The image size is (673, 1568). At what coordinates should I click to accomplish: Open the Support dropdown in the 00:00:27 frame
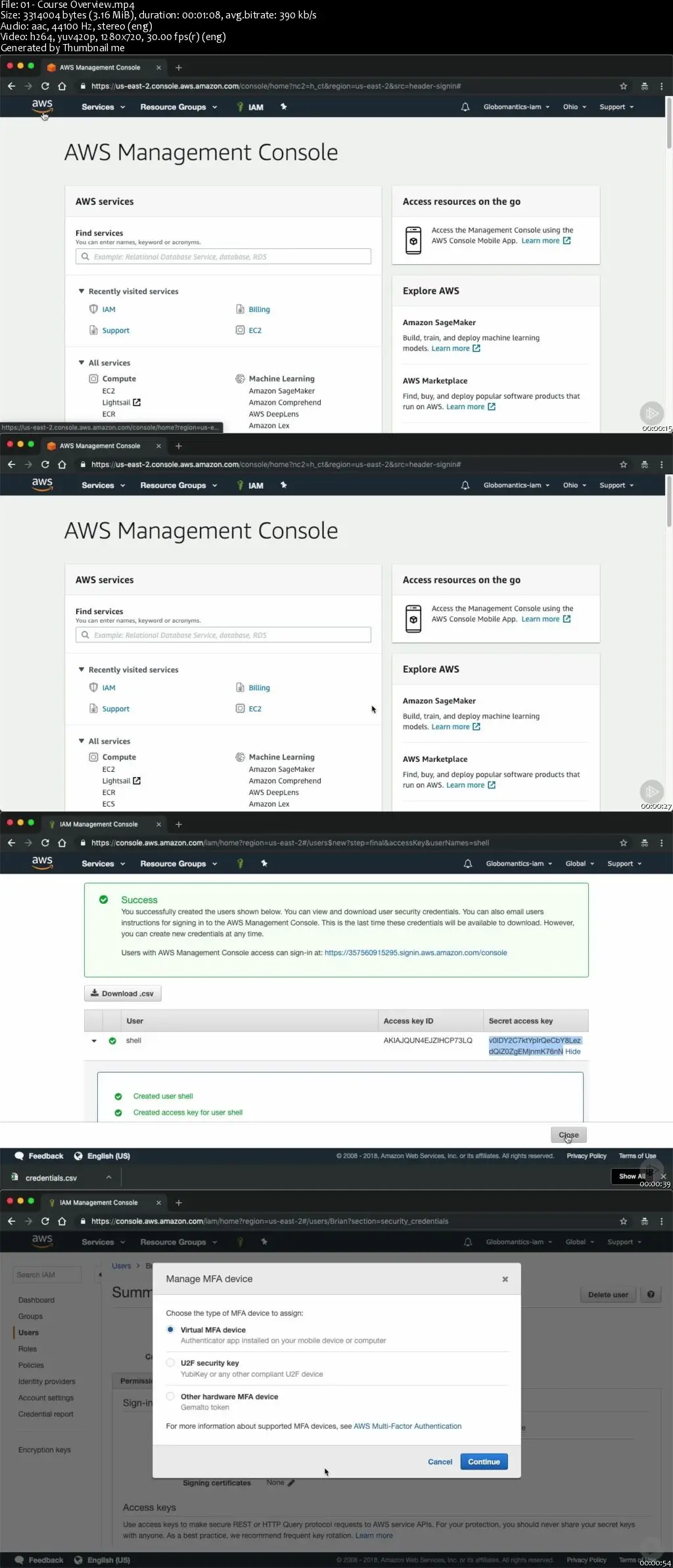click(616, 485)
